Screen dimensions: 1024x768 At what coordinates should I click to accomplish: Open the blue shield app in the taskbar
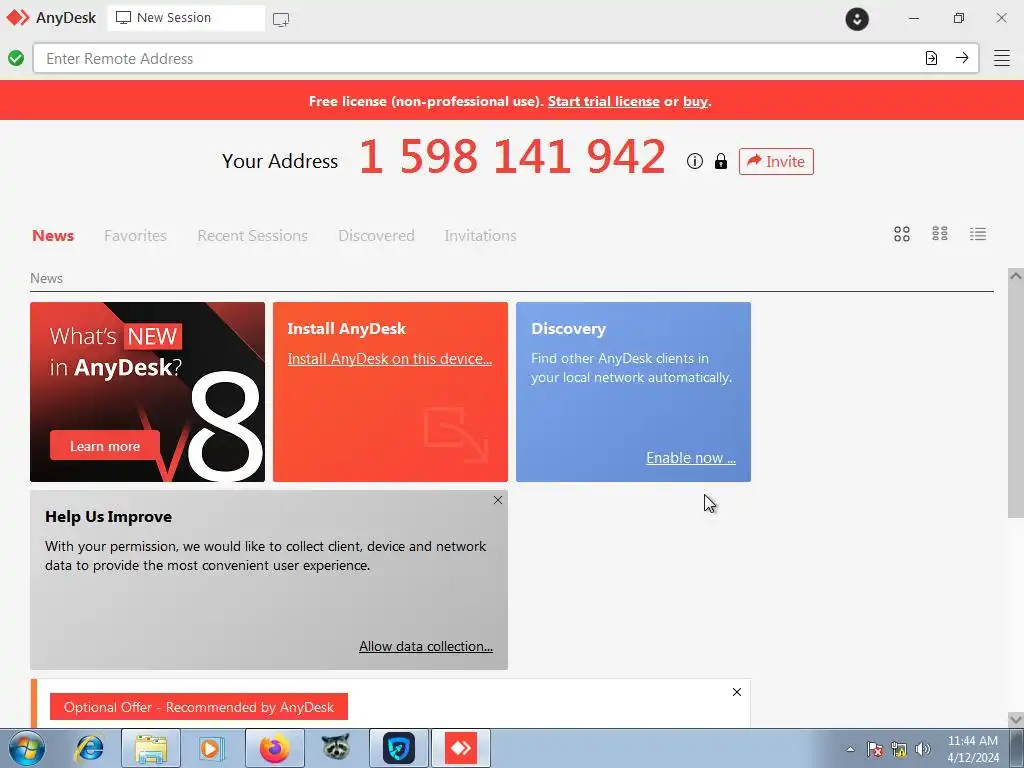pyautogui.click(x=399, y=748)
